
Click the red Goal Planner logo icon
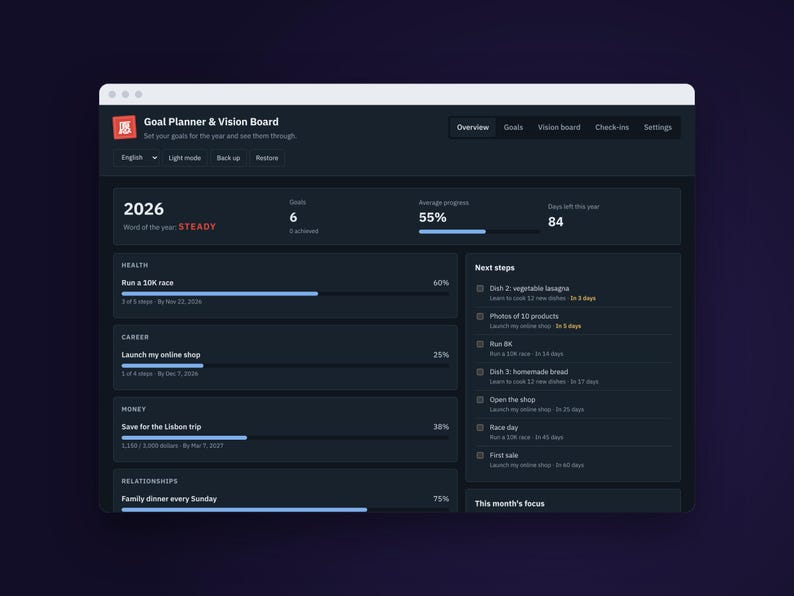click(x=125, y=127)
